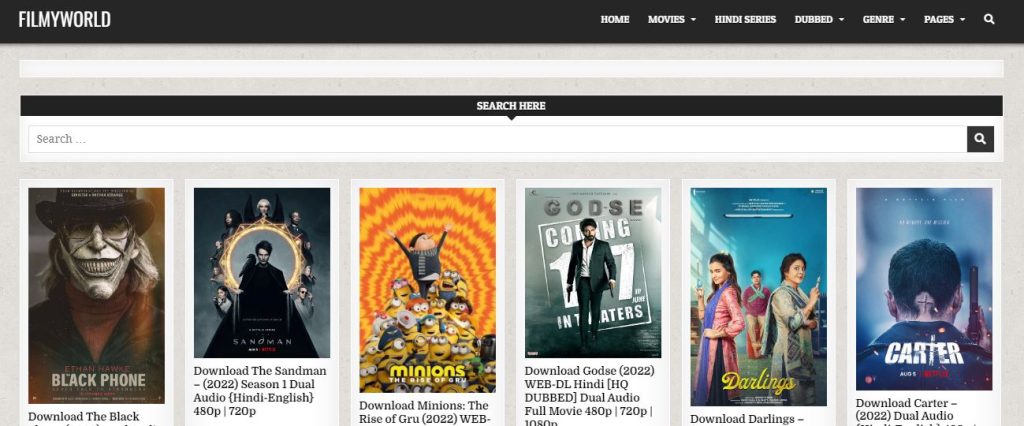Click the search submit magnifier button

pos(980,139)
